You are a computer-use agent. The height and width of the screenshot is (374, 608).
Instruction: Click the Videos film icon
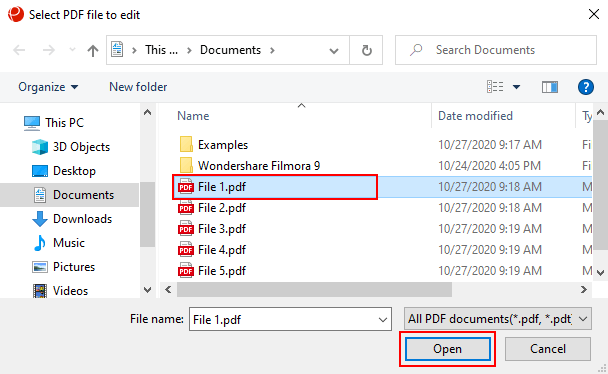click(40, 291)
